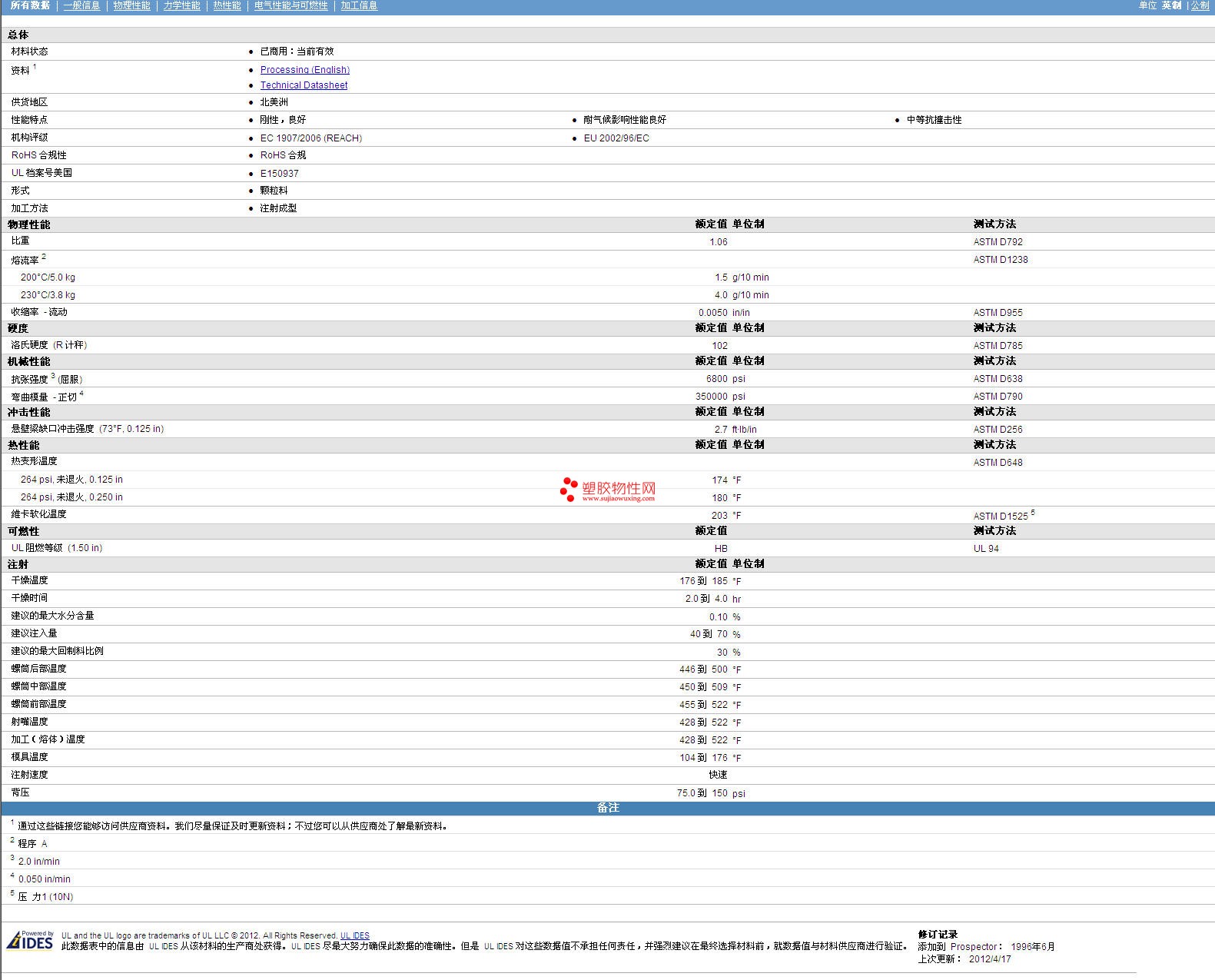Open the 所有数据 tab
The height and width of the screenshot is (980, 1215).
point(30,5)
